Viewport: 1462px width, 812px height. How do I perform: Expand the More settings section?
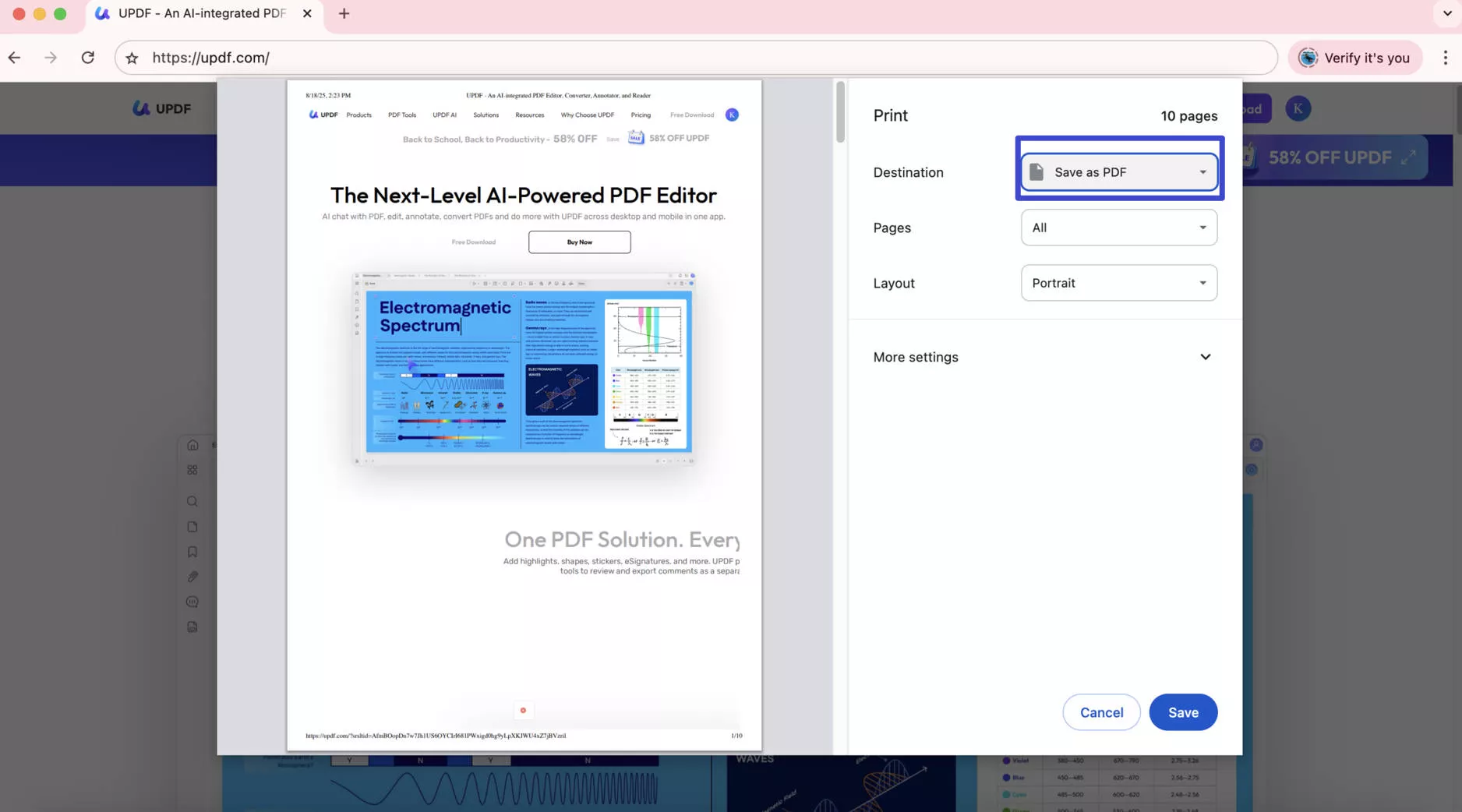tap(1043, 357)
